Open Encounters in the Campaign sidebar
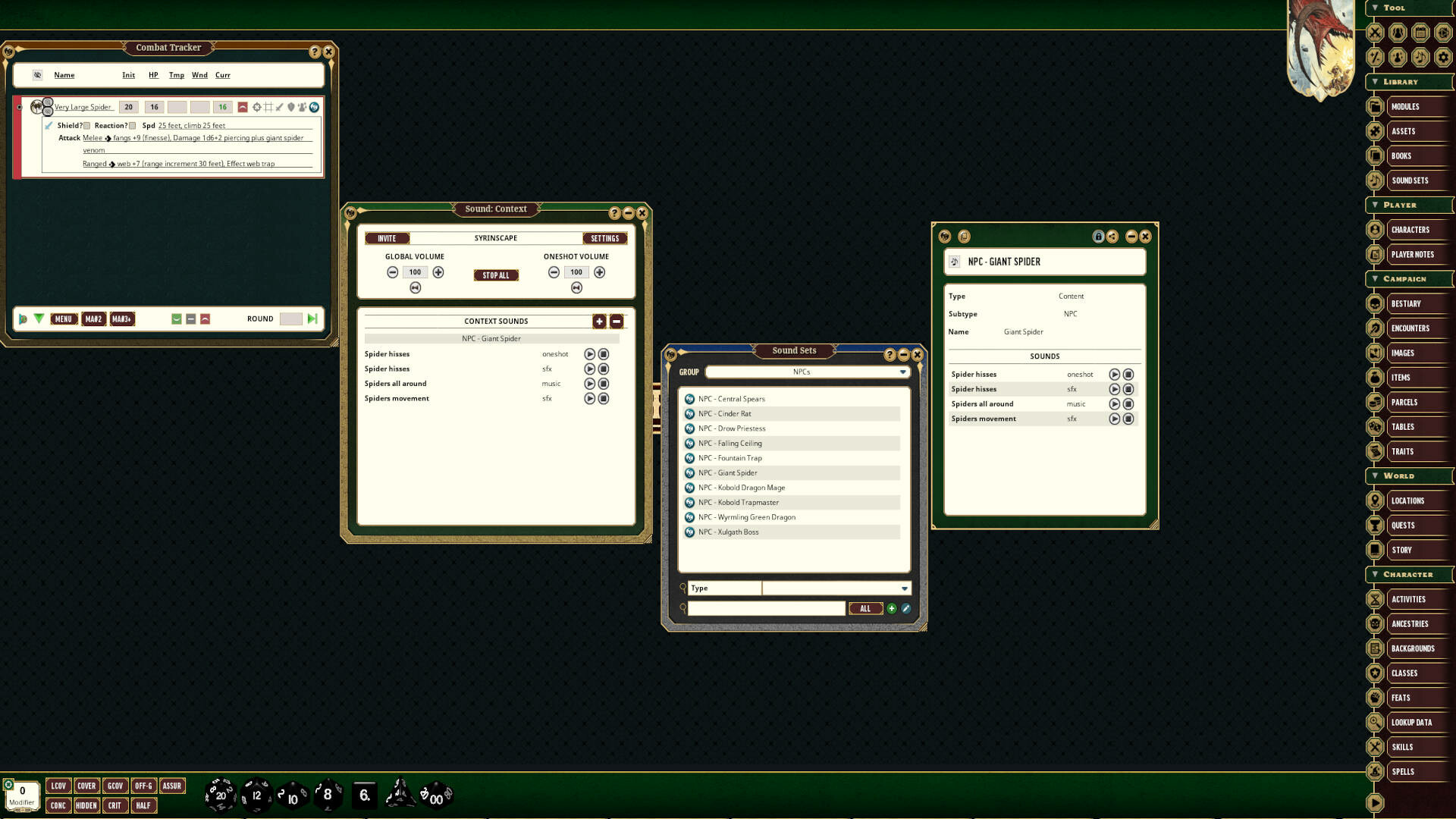This screenshot has width=1456, height=819. click(1409, 328)
